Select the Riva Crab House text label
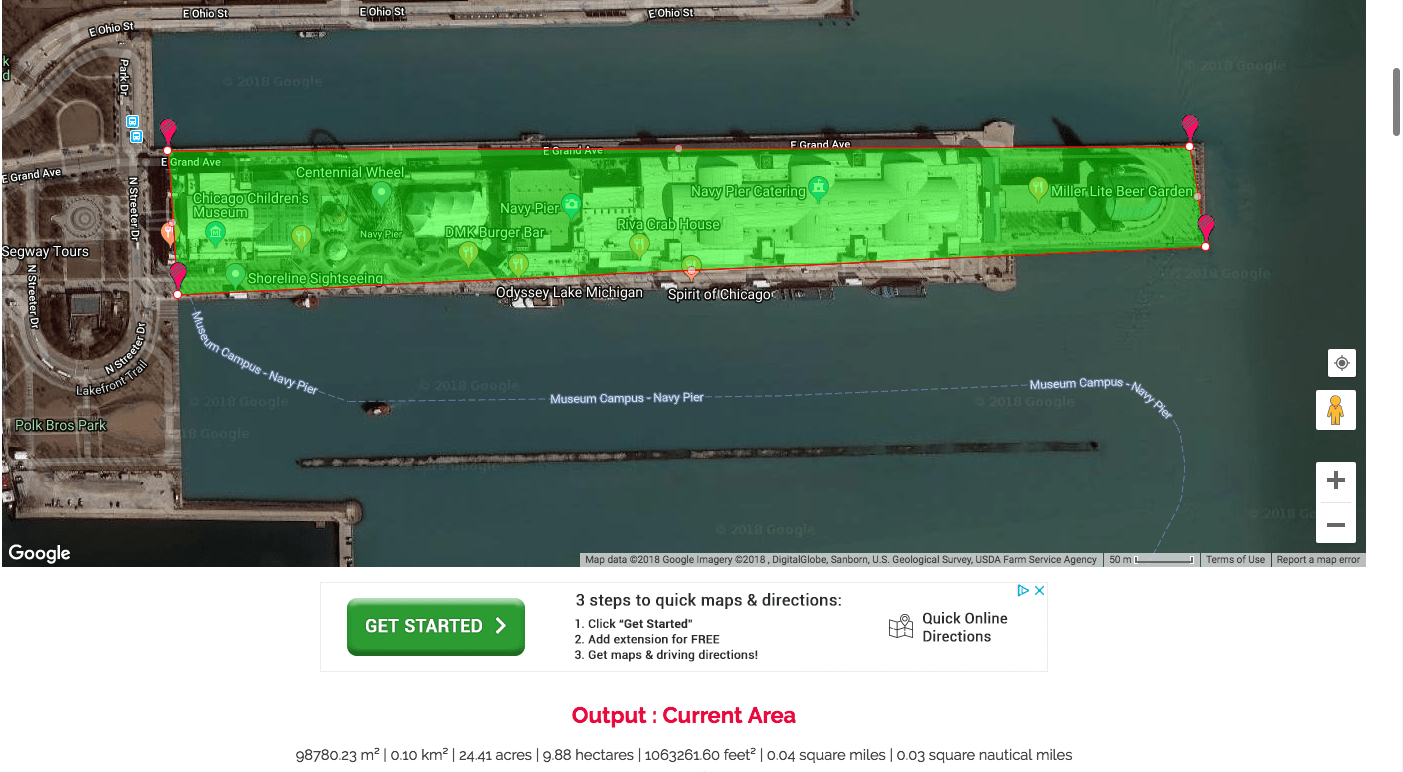Image resolution: width=1403 pixels, height=772 pixels. coord(668,225)
